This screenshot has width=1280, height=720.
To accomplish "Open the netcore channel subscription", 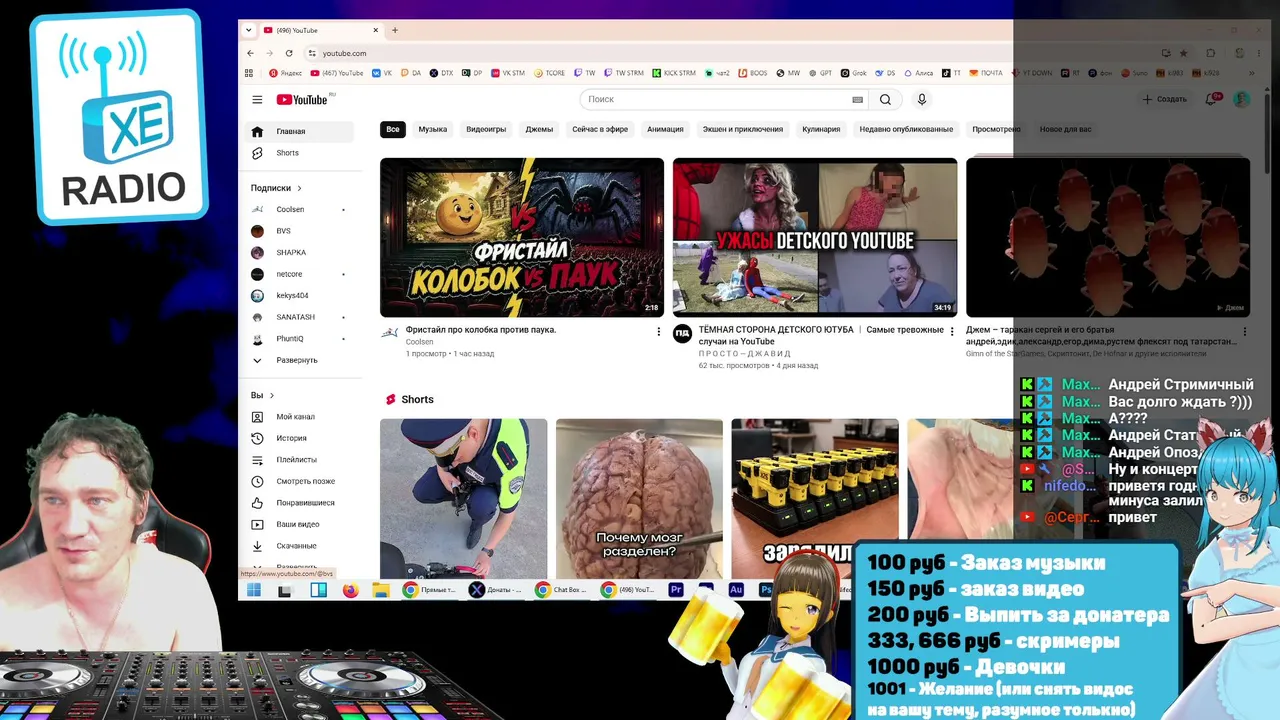I will coord(299,274).
